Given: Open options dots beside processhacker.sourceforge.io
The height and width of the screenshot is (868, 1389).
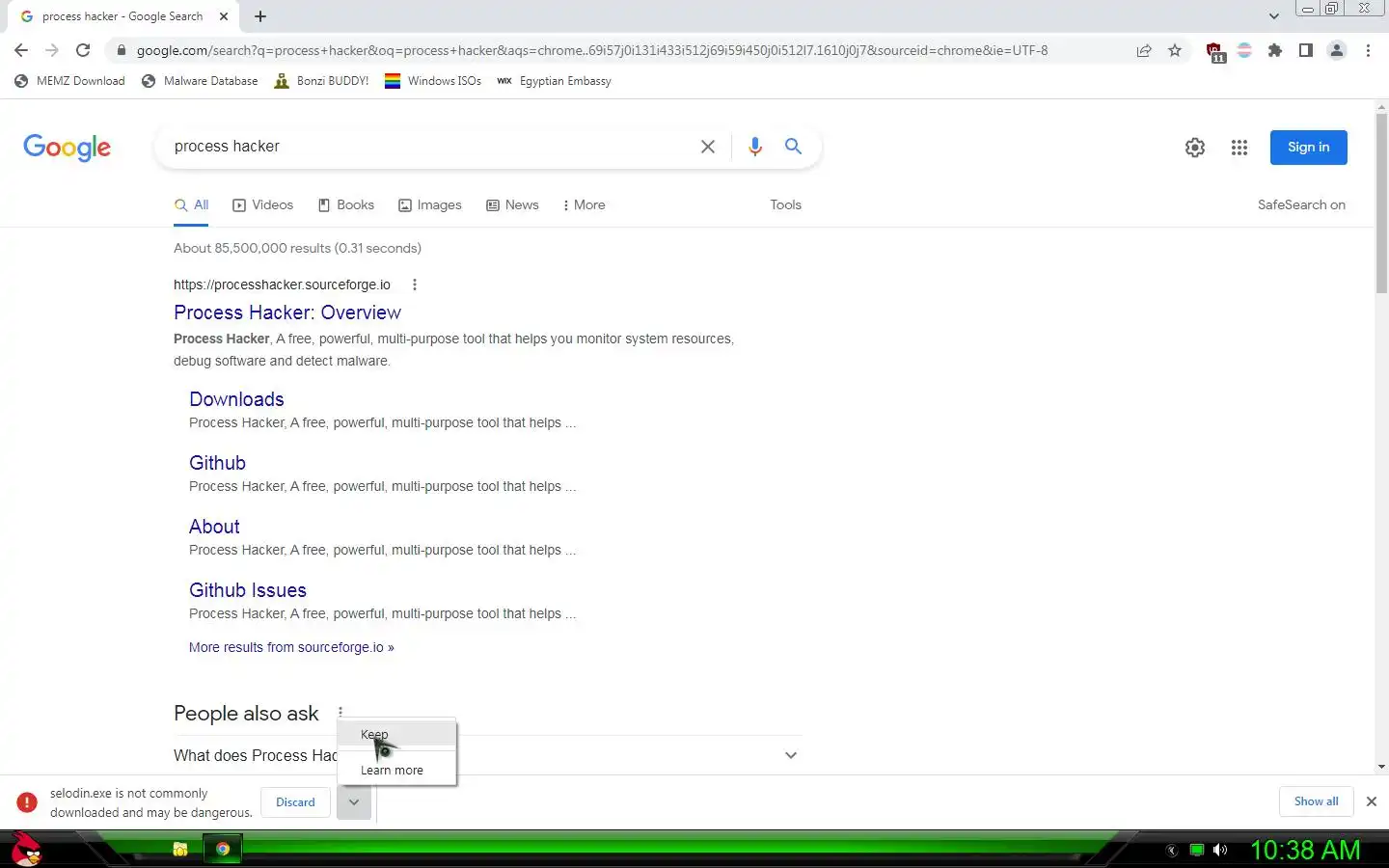Looking at the screenshot, I should pyautogui.click(x=415, y=285).
